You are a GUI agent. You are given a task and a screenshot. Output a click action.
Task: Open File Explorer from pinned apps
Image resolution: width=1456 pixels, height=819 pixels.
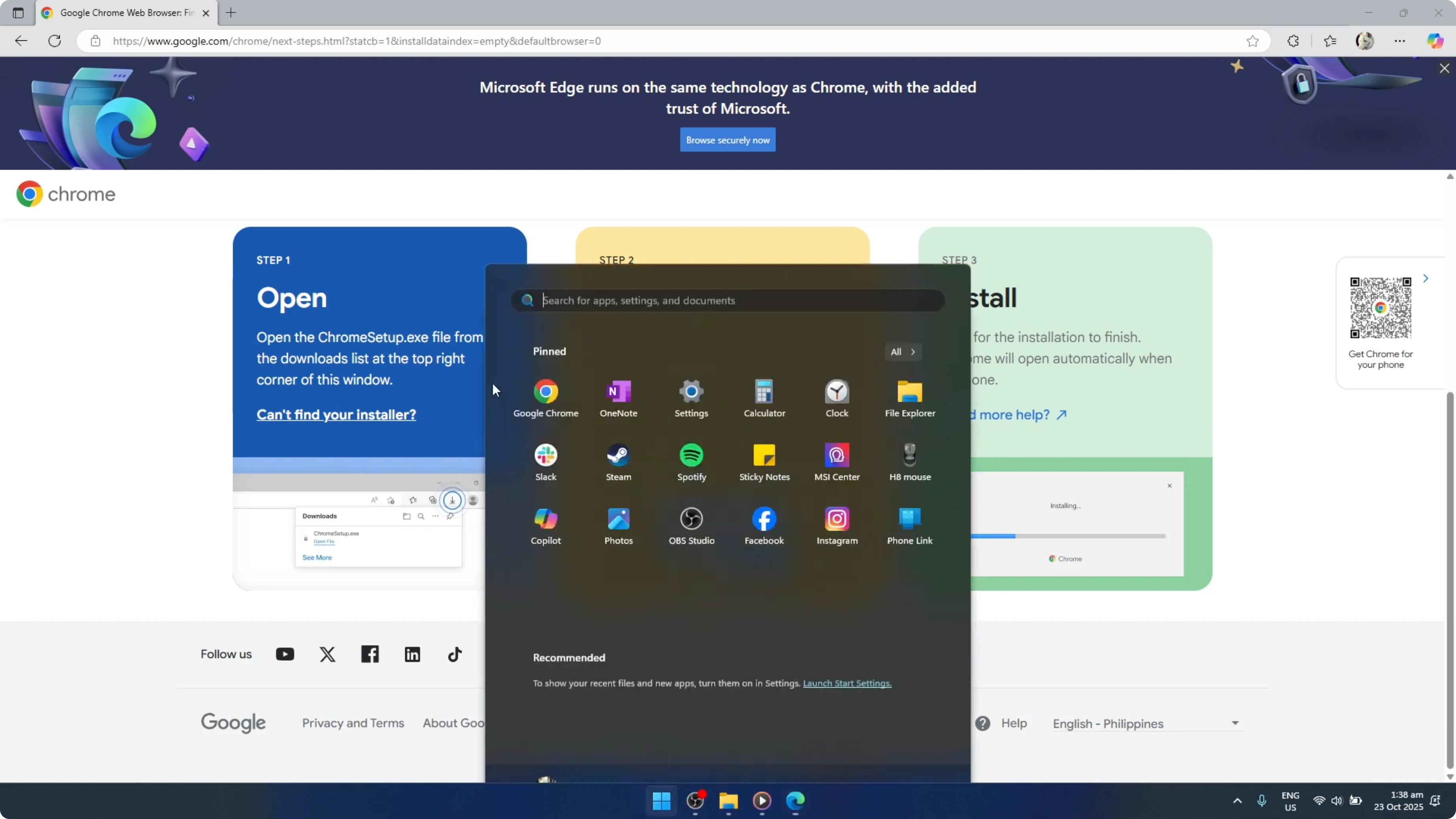click(x=910, y=398)
